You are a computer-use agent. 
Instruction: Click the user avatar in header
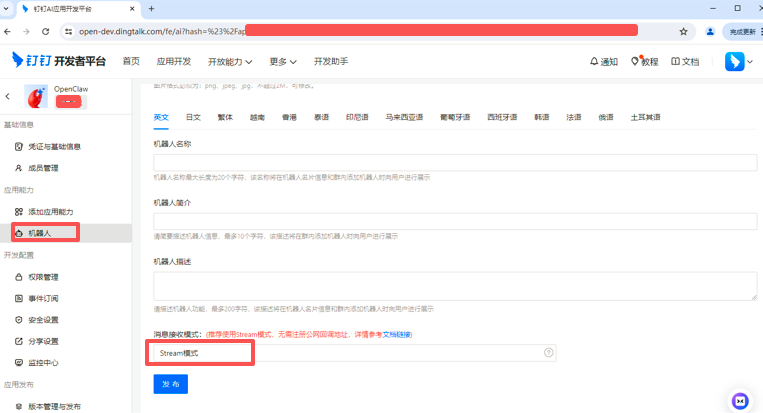(734, 61)
